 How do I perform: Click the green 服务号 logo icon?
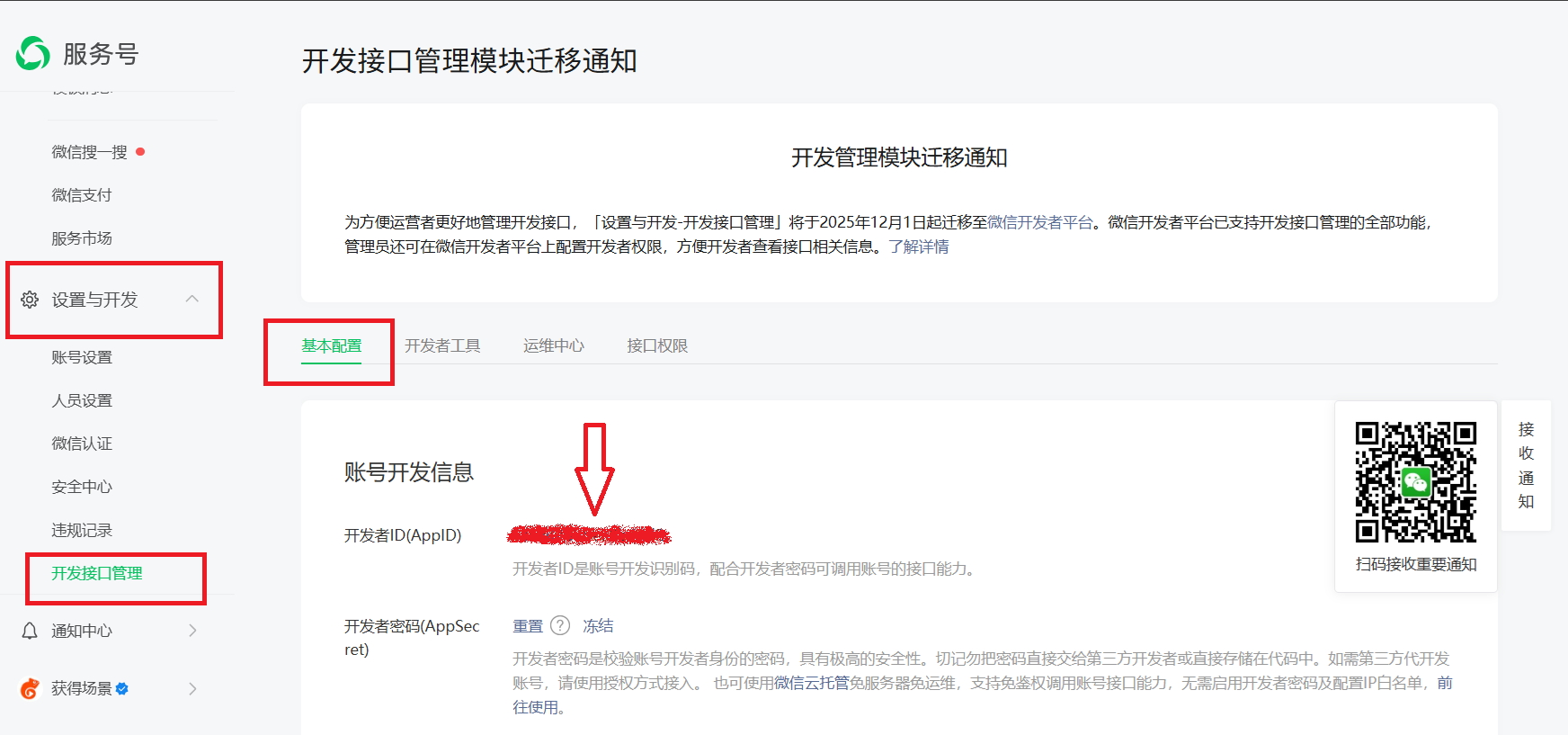33,53
